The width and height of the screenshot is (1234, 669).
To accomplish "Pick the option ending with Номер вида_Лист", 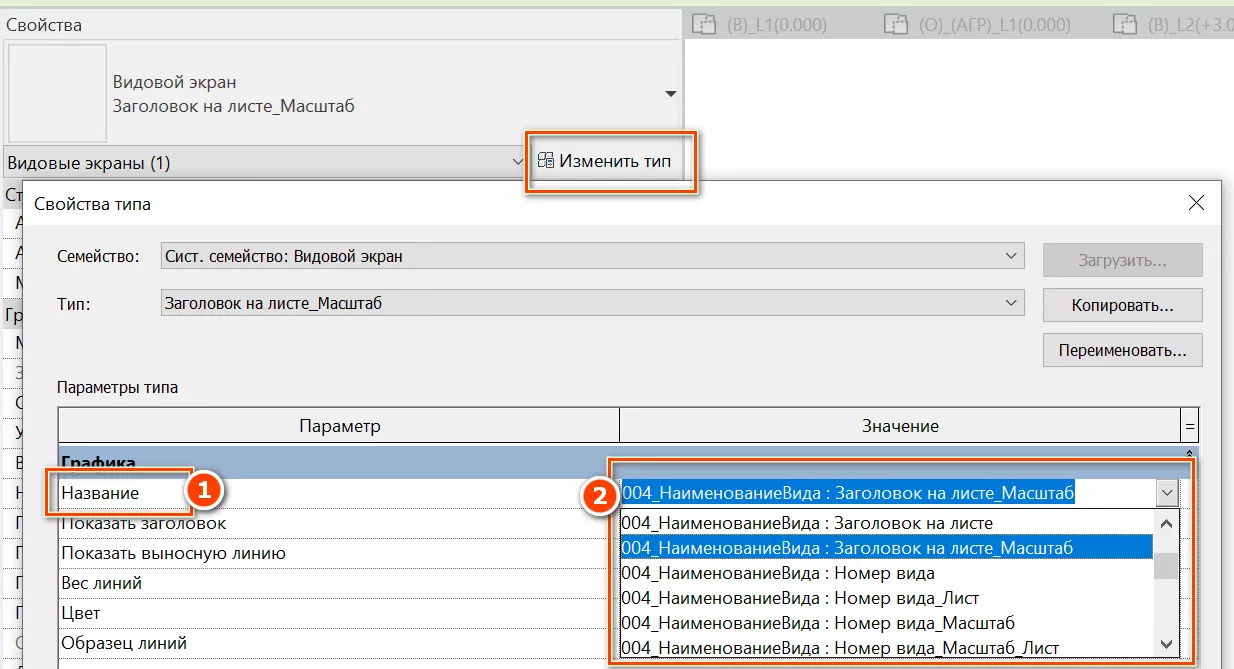I will coord(800,598).
